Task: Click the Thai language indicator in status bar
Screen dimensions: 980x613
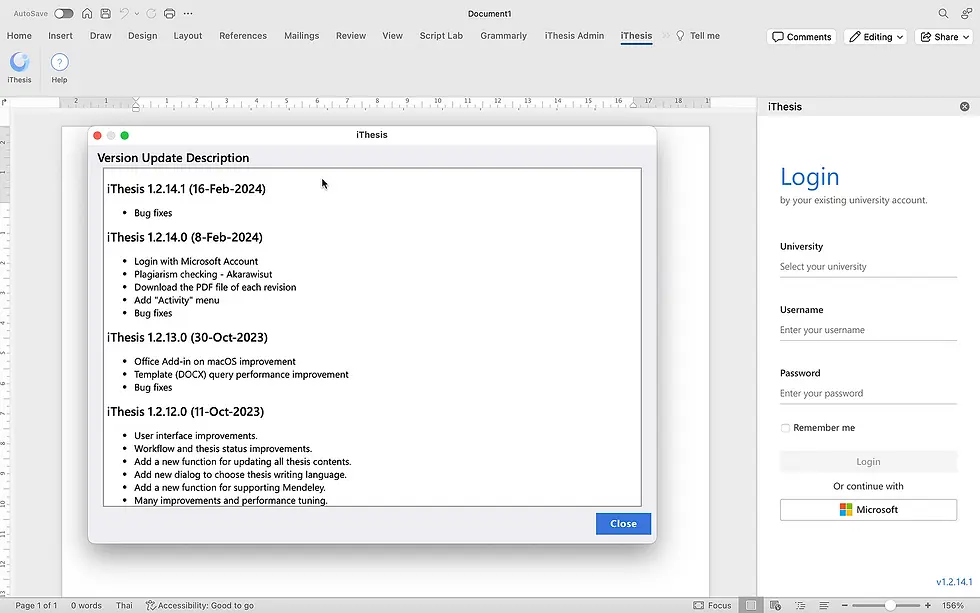Action: [x=124, y=606]
